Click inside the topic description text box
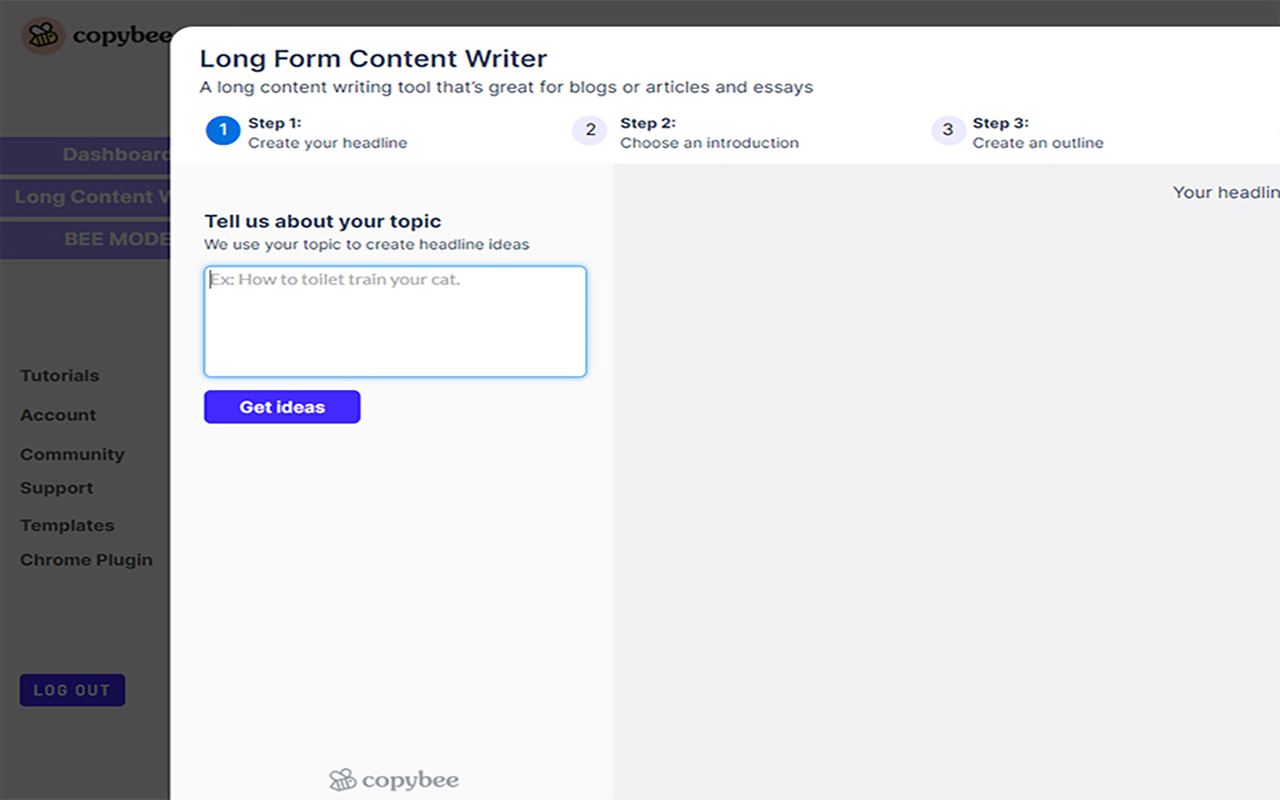Image resolution: width=1280 pixels, height=800 pixels. tap(394, 320)
